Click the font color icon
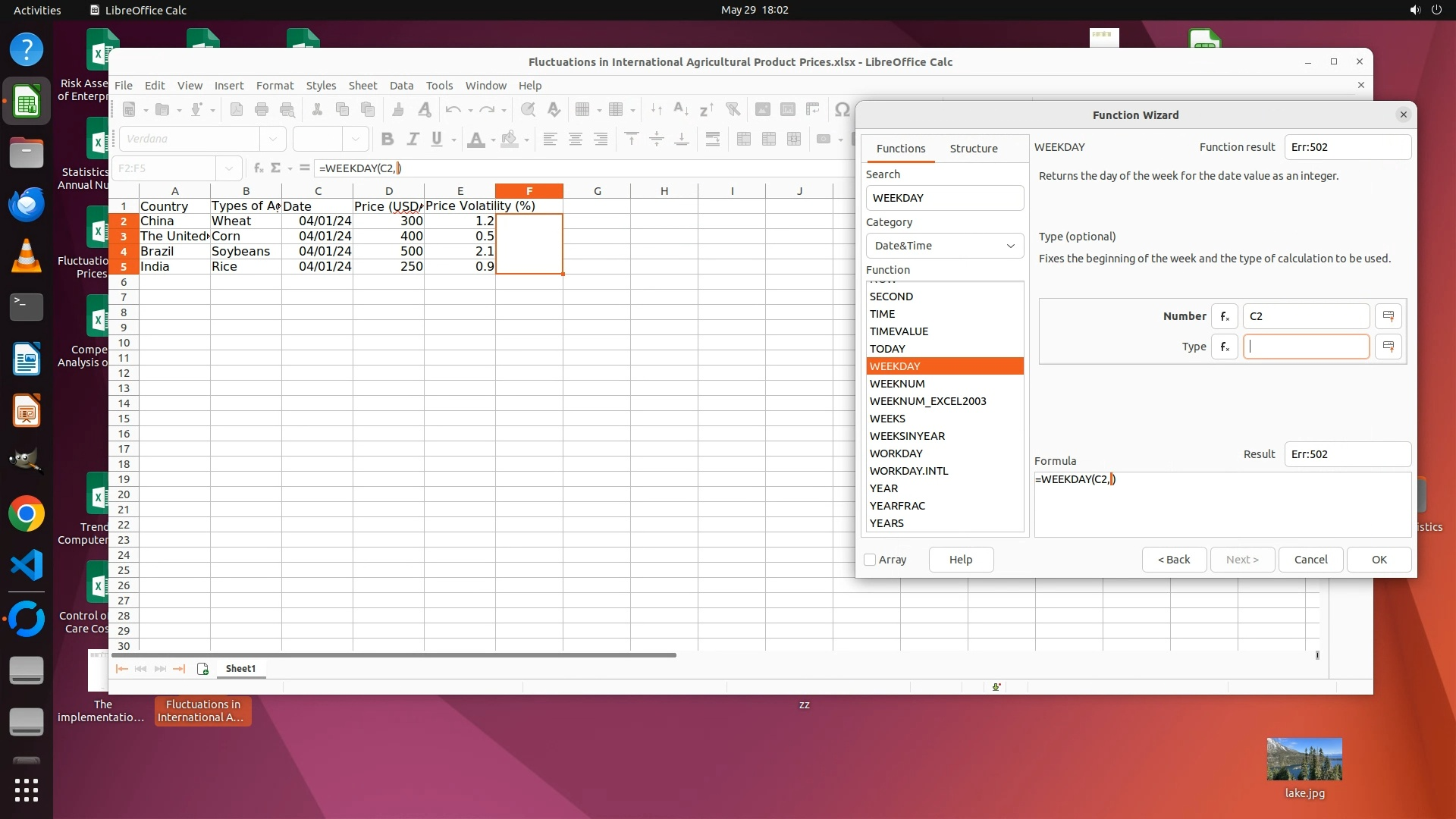Image resolution: width=1456 pixels, height=819 pixels. point(475,139)
